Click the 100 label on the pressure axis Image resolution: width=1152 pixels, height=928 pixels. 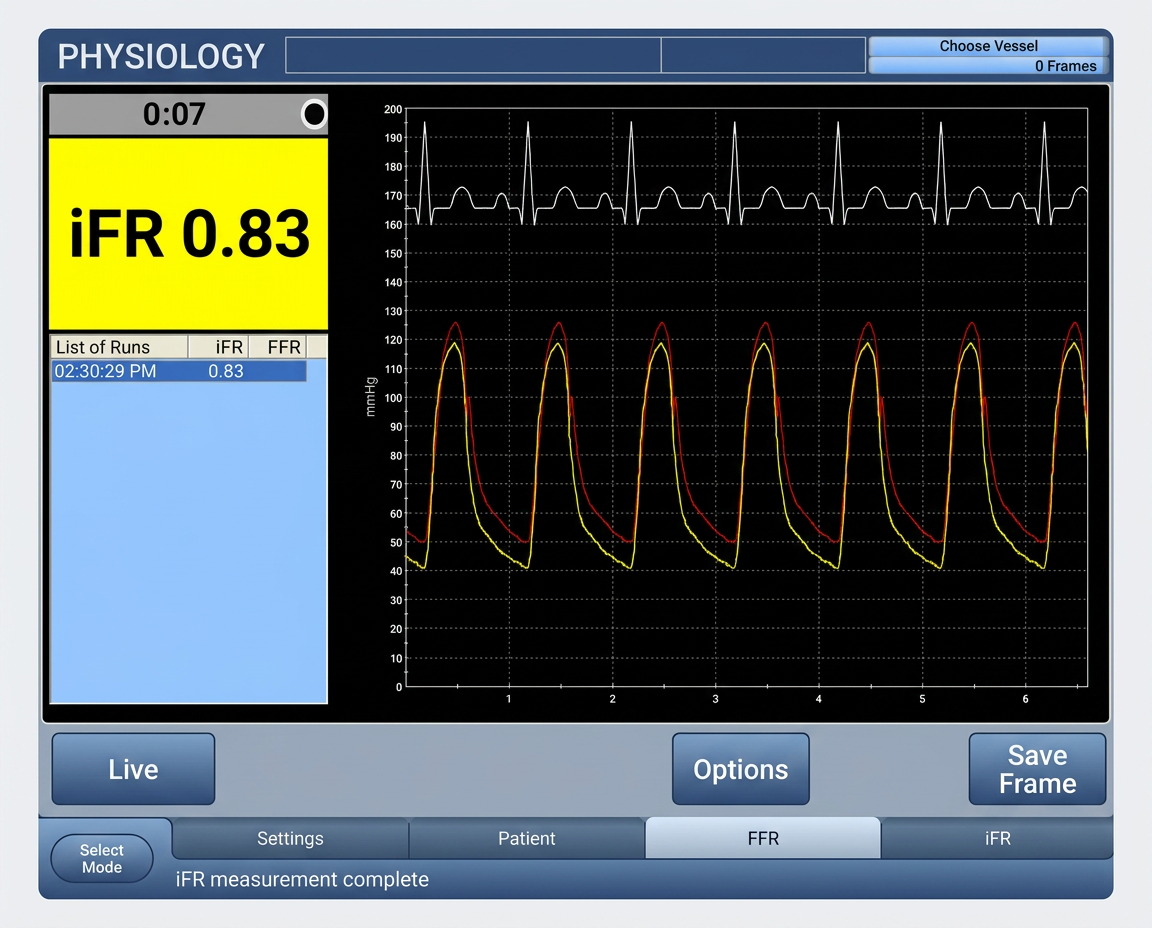393,398
